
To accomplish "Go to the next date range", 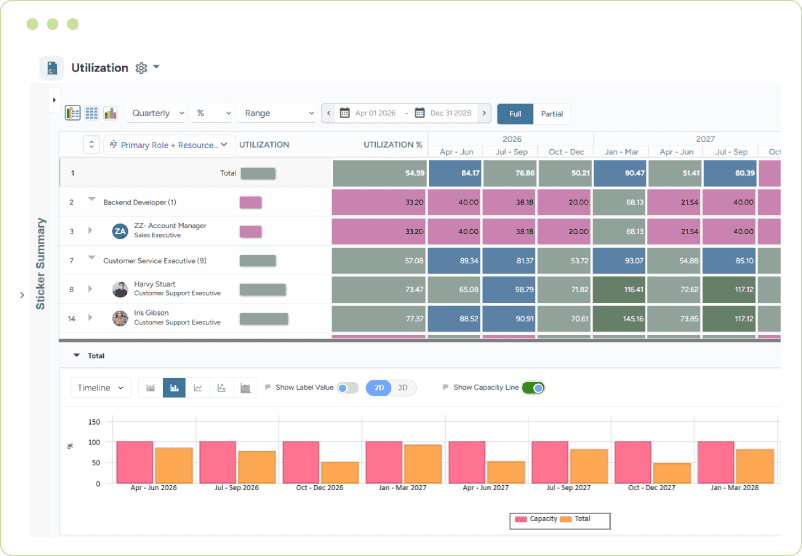I will coord(484,113).
